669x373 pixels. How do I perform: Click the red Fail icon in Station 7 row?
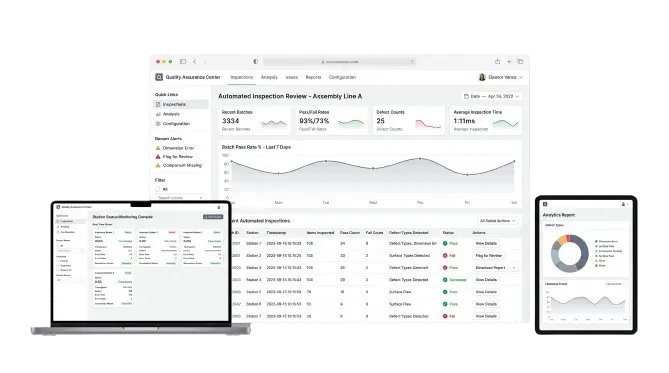445,316
